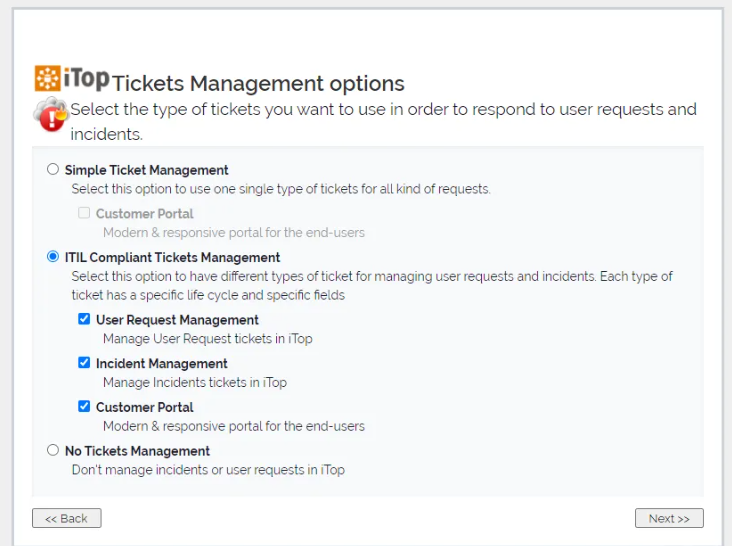Click the iTop logo
This screenshot has width=732, height=546.
(72, 78)
